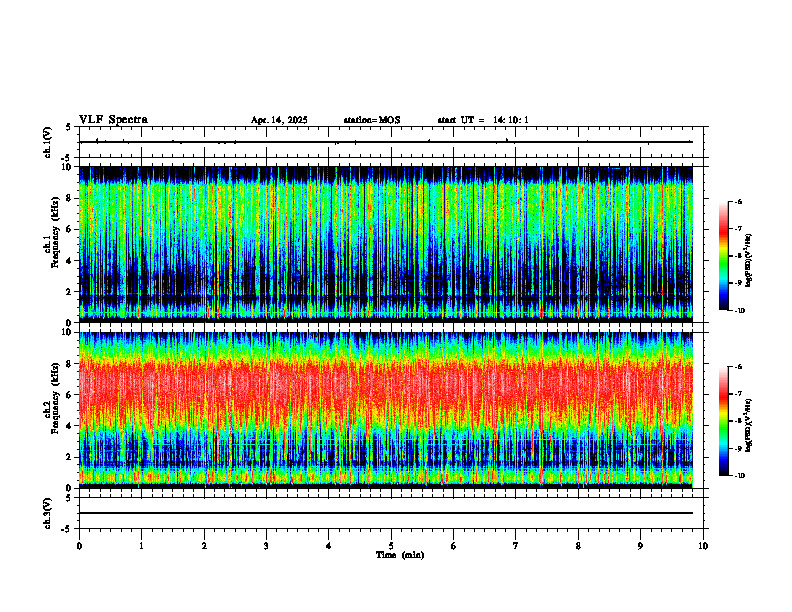Viewport: 792px width, 612px height.
Task: Click time axis tick label "1"
Action: click(141, 546)
